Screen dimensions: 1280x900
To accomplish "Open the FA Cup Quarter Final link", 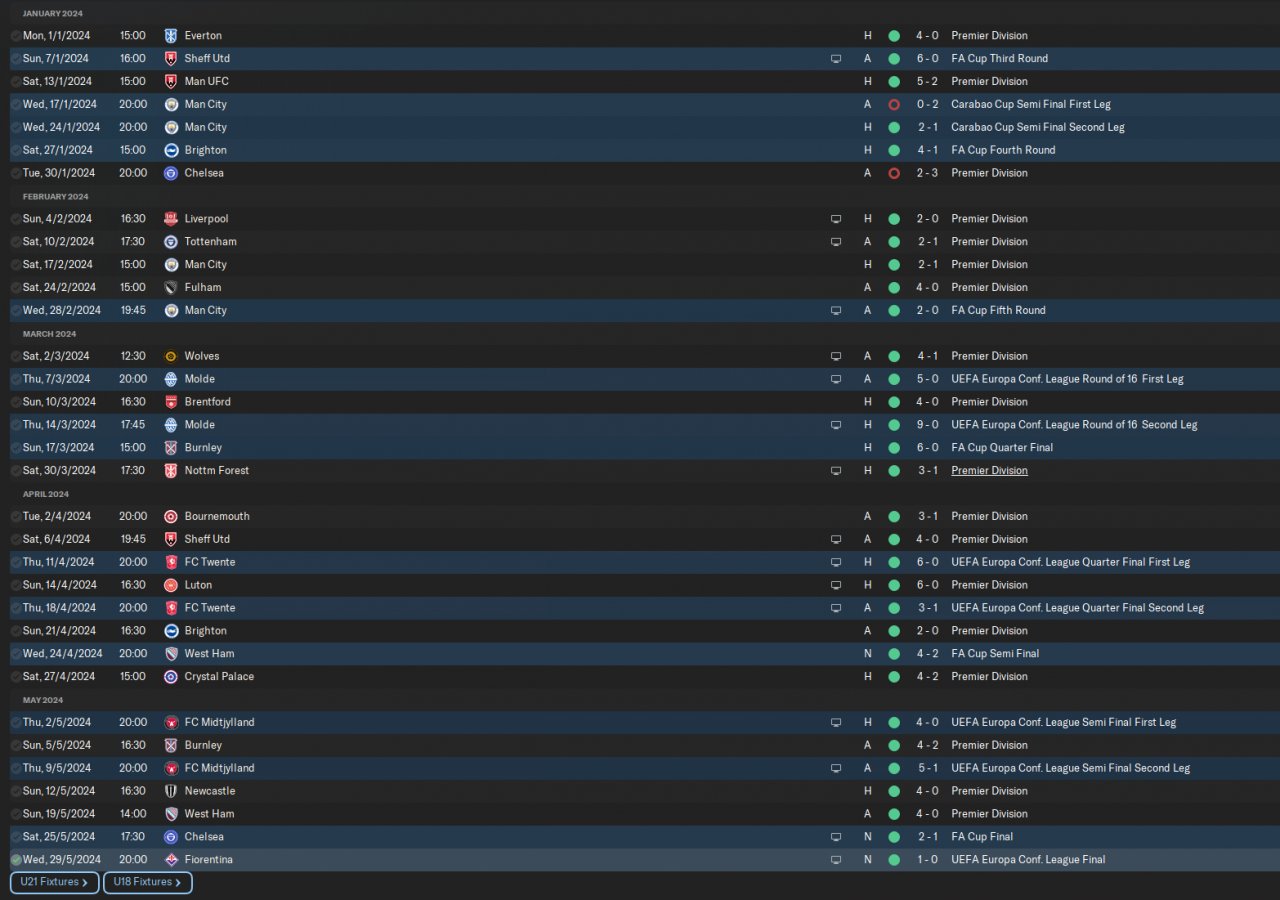I will (x=1001, y=447).
